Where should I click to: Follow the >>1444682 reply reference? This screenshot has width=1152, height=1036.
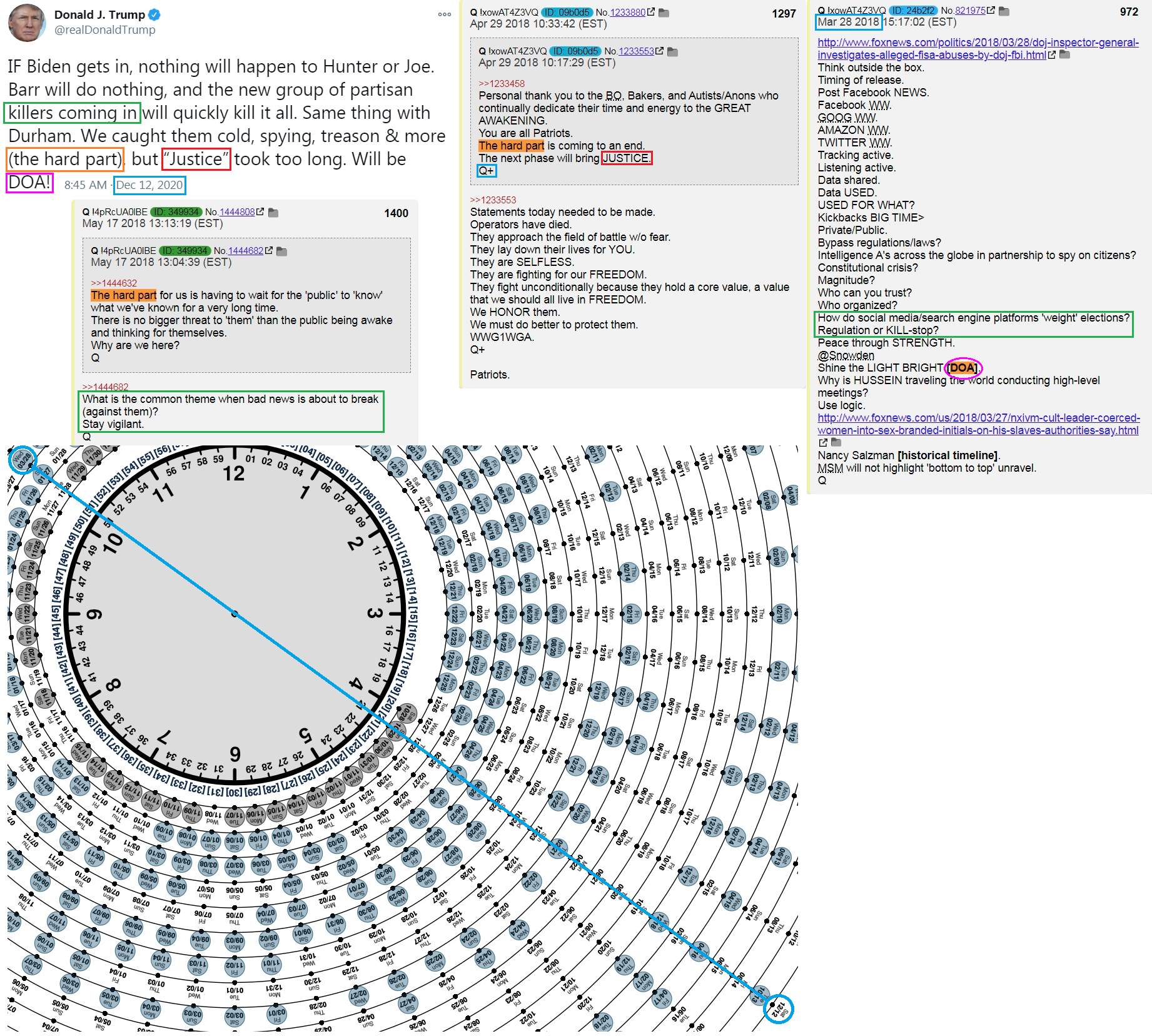point(105,387)
